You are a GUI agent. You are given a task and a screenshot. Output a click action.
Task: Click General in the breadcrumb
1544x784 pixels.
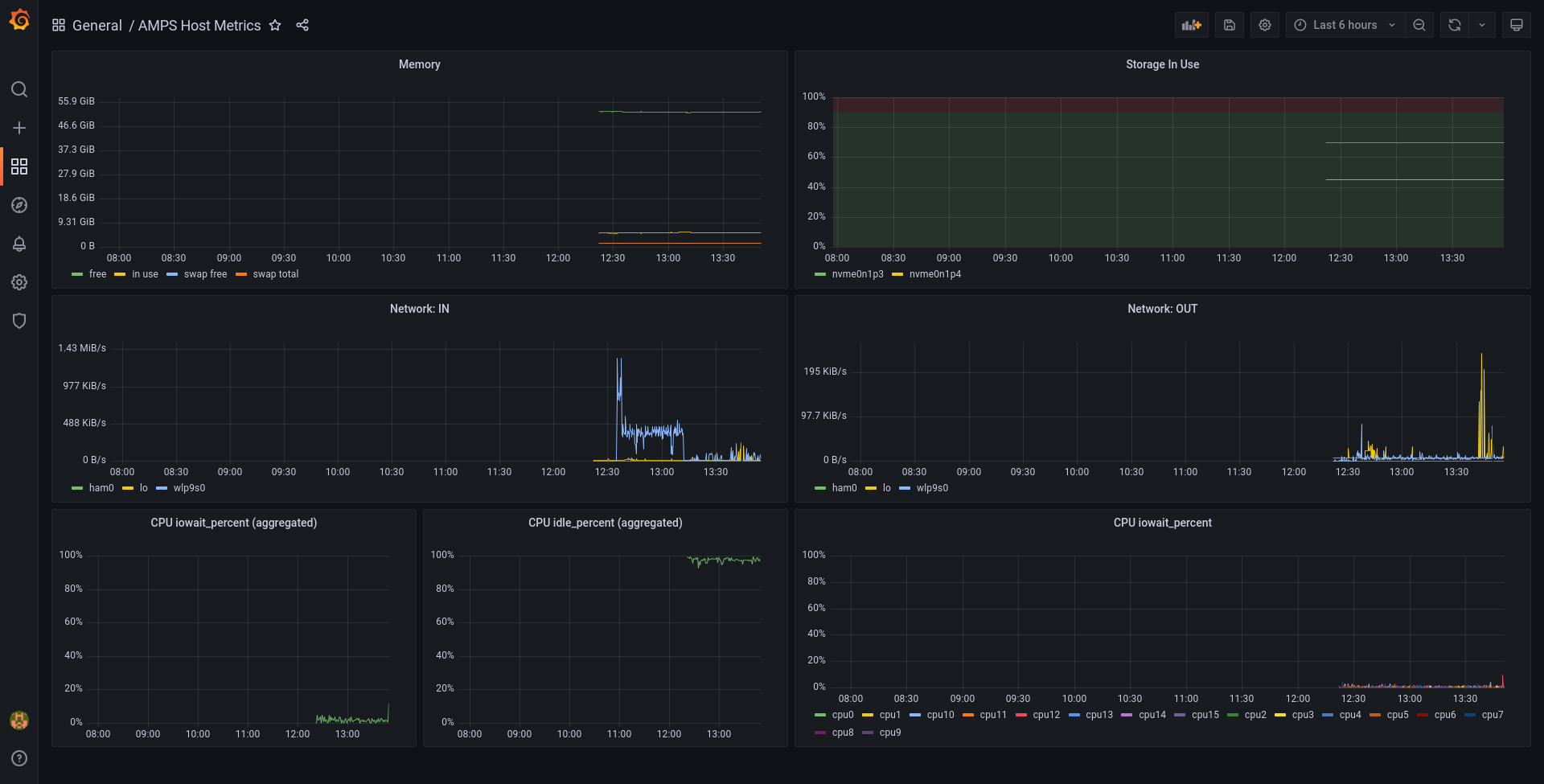click(x=97, y=25)
